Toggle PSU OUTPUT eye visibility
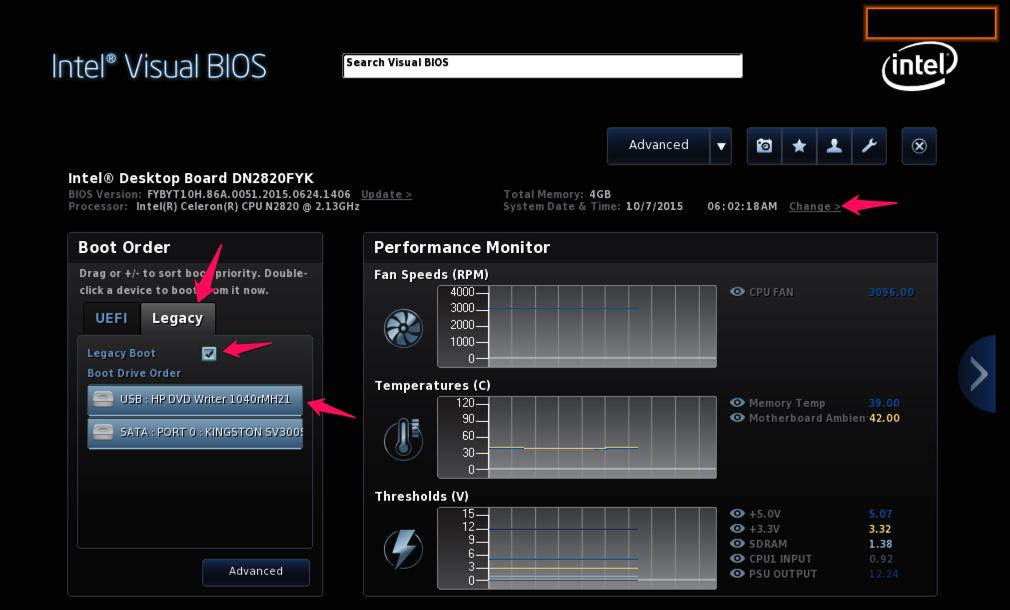 737,573
